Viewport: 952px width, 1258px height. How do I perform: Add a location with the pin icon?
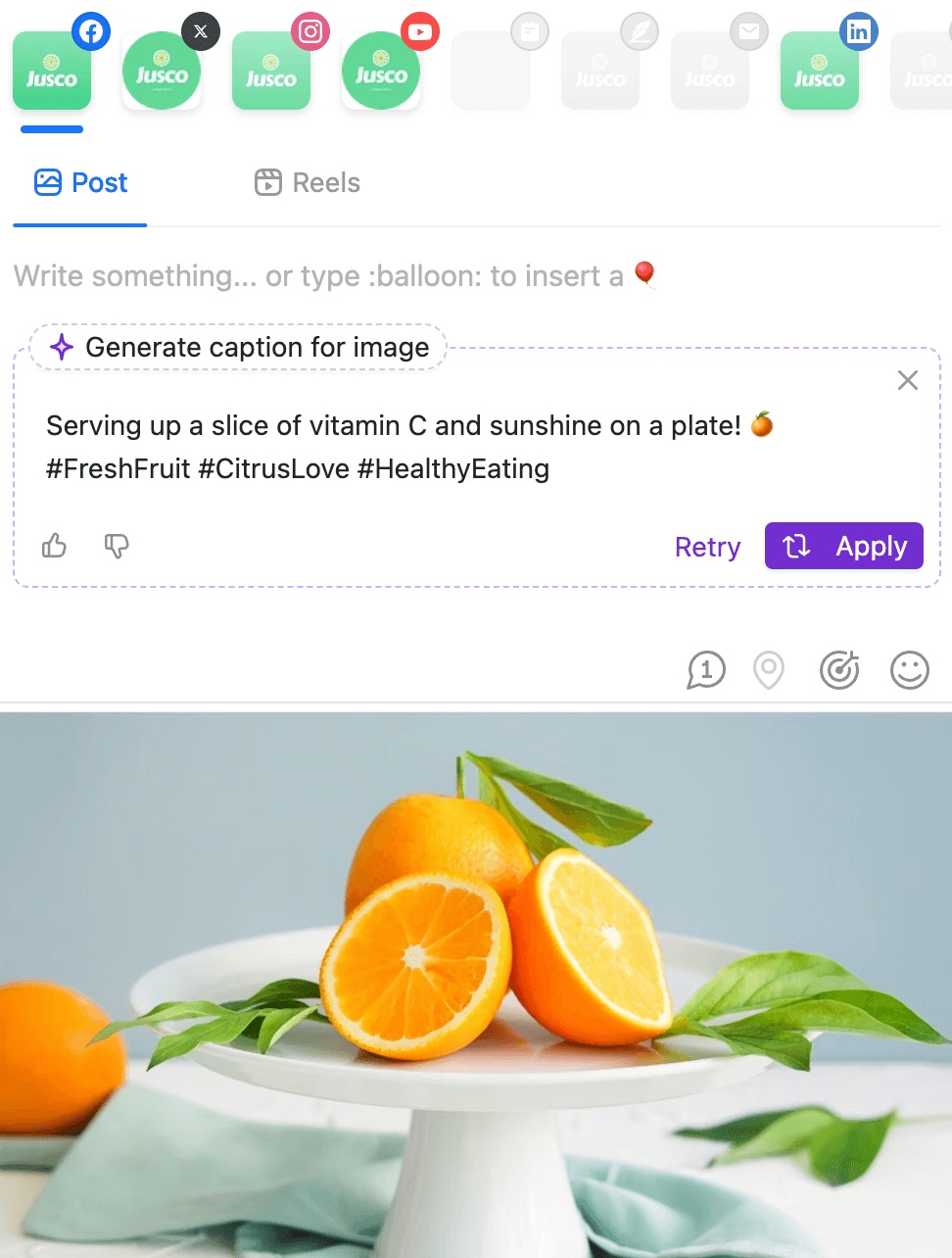coord(769,670)
